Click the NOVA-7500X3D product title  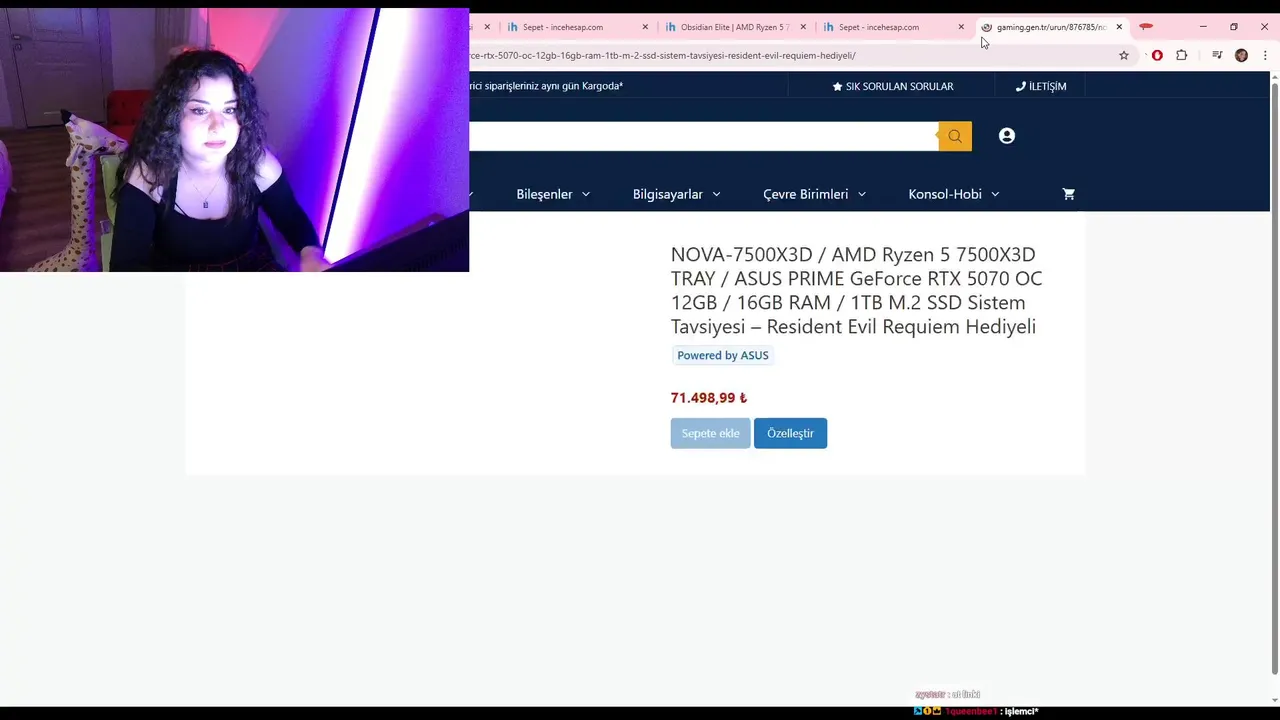(856, 290)
